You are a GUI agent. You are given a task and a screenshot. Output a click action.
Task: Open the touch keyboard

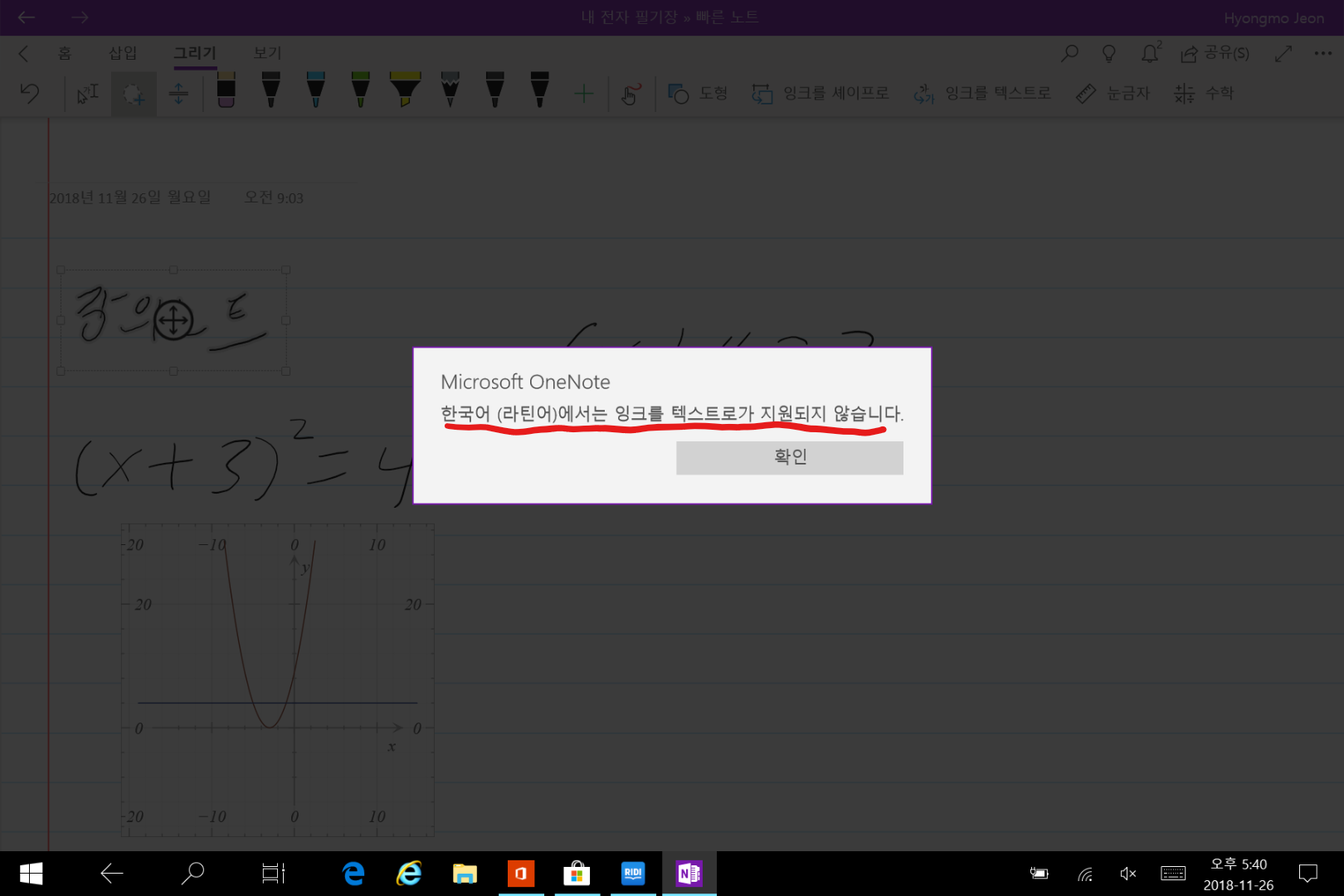coord(1173,874)
